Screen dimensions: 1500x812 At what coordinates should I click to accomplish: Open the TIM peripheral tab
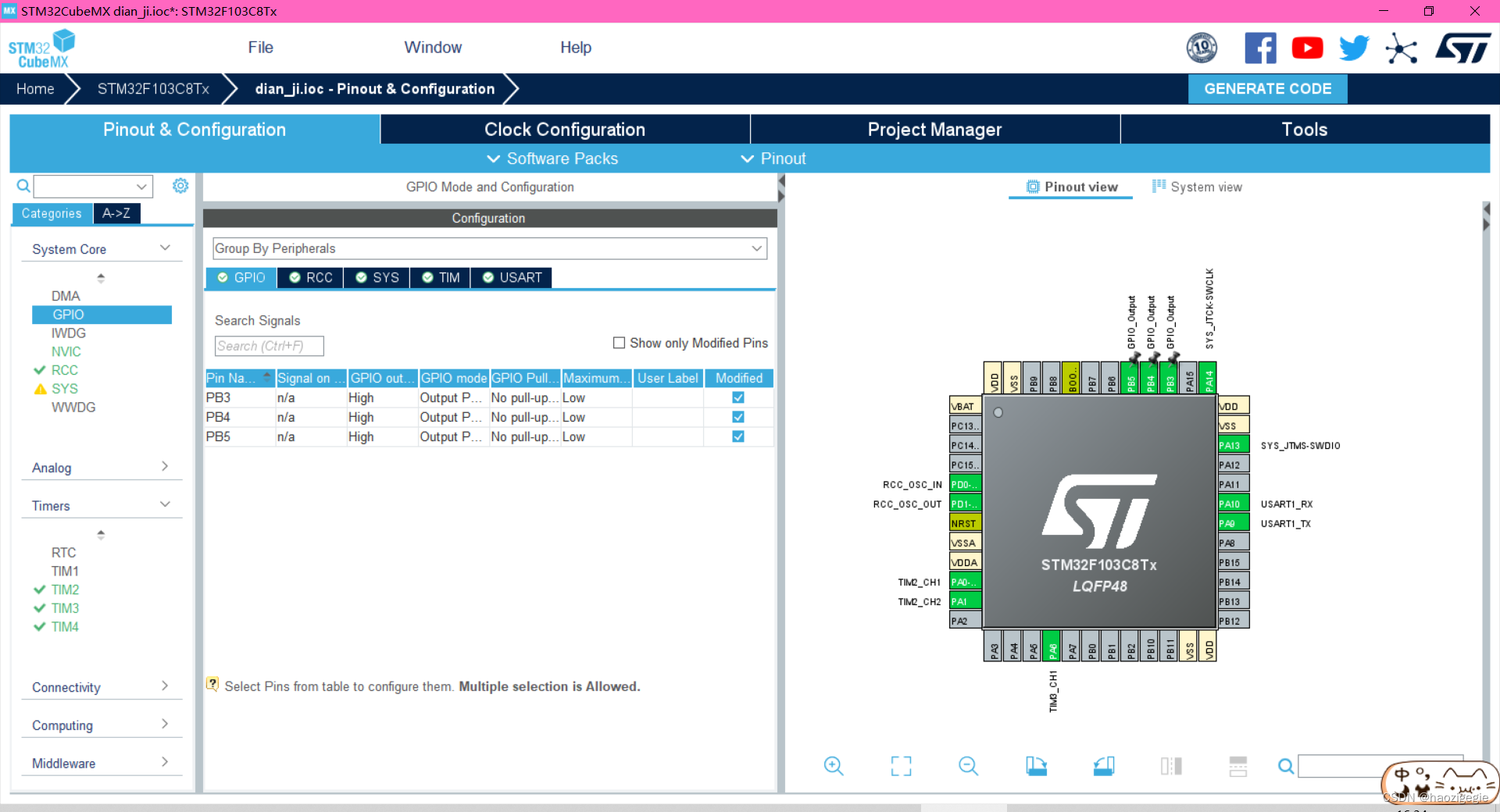point(441,278)
